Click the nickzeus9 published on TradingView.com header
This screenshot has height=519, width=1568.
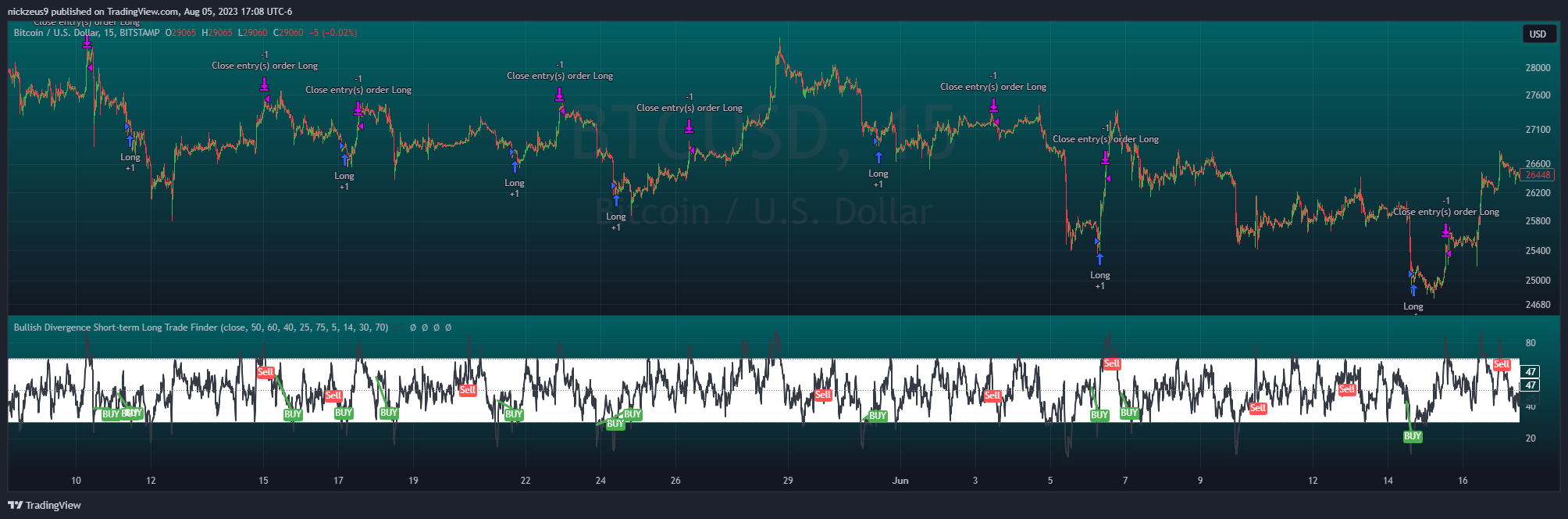(150, 11)
